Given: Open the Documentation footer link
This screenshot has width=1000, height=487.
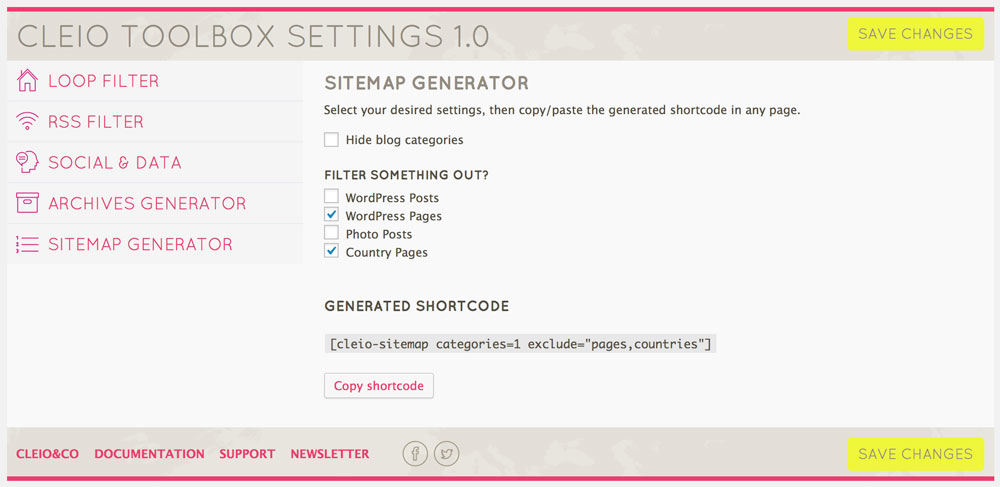Looking at the screenshot, I should 149,454.
